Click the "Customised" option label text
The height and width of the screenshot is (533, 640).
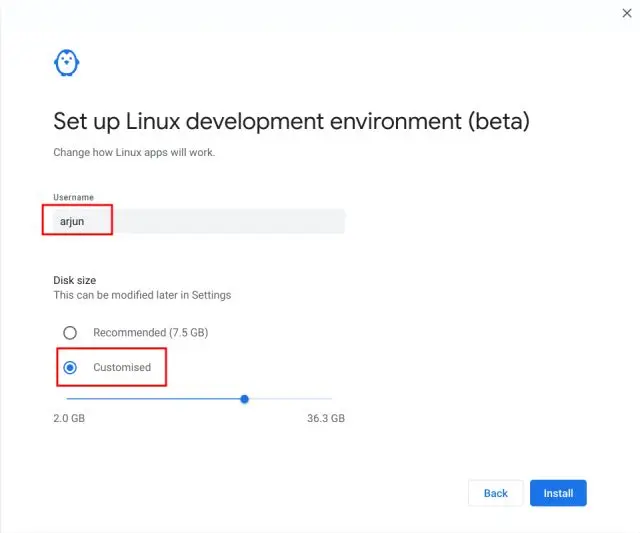tap(122, 368)
